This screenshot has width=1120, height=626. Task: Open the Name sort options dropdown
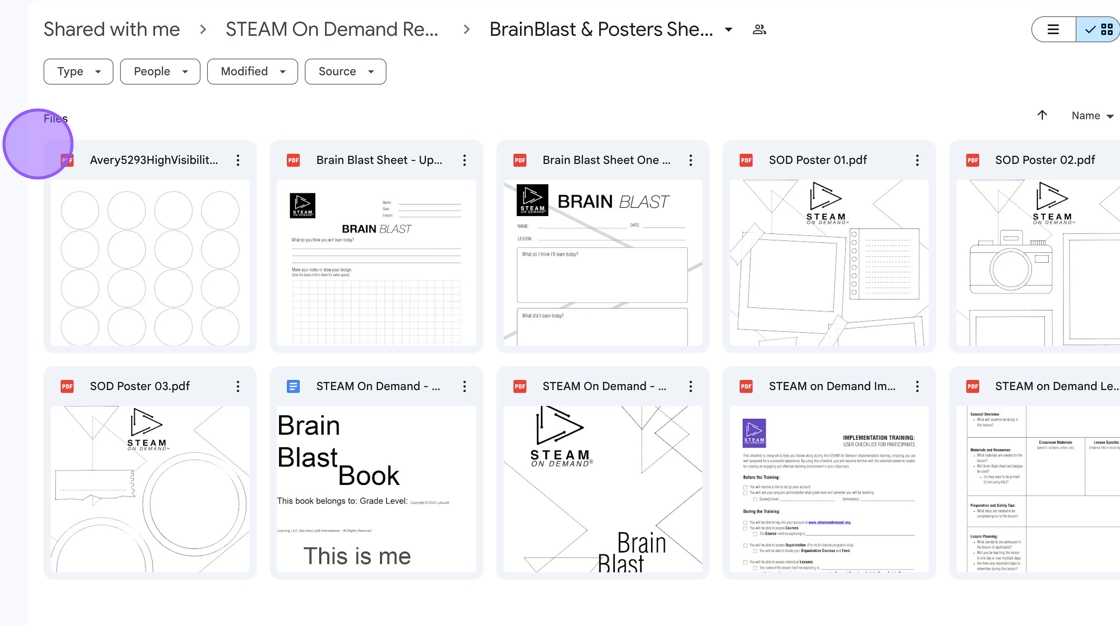click(1092, 116)
